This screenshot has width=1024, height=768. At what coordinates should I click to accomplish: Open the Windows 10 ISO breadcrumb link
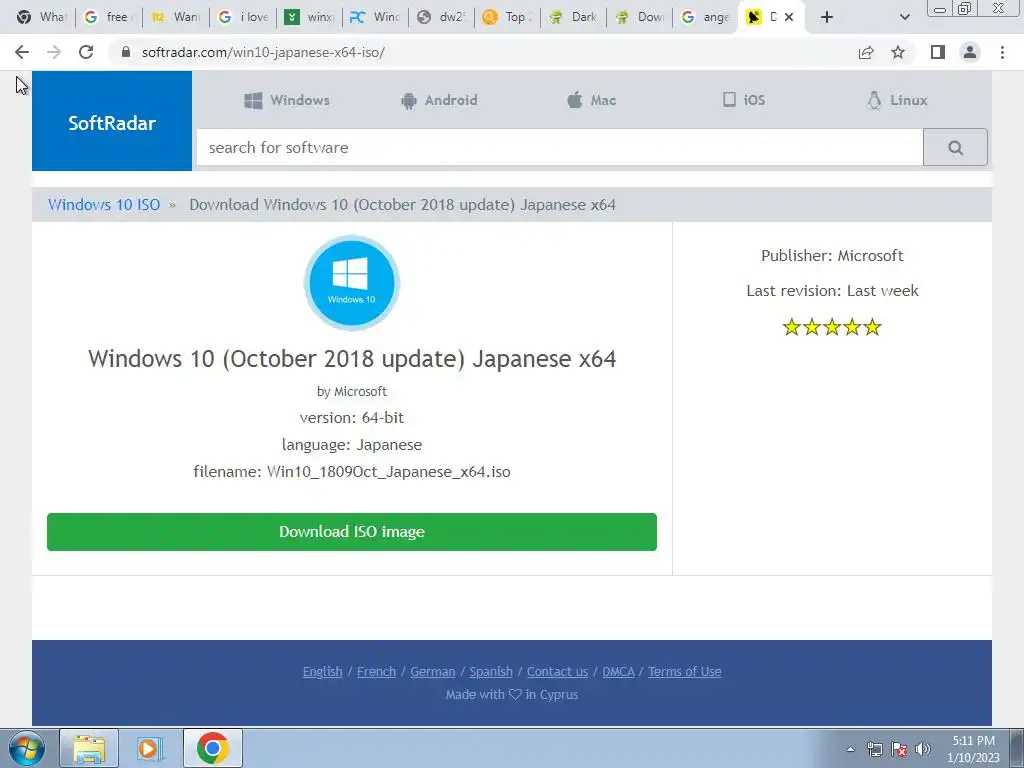pos(104,204)
